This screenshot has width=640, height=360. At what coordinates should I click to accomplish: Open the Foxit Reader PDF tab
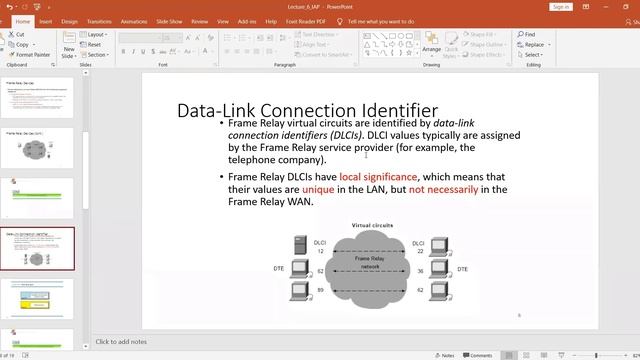pyautogui.click(x=306, y=22)
